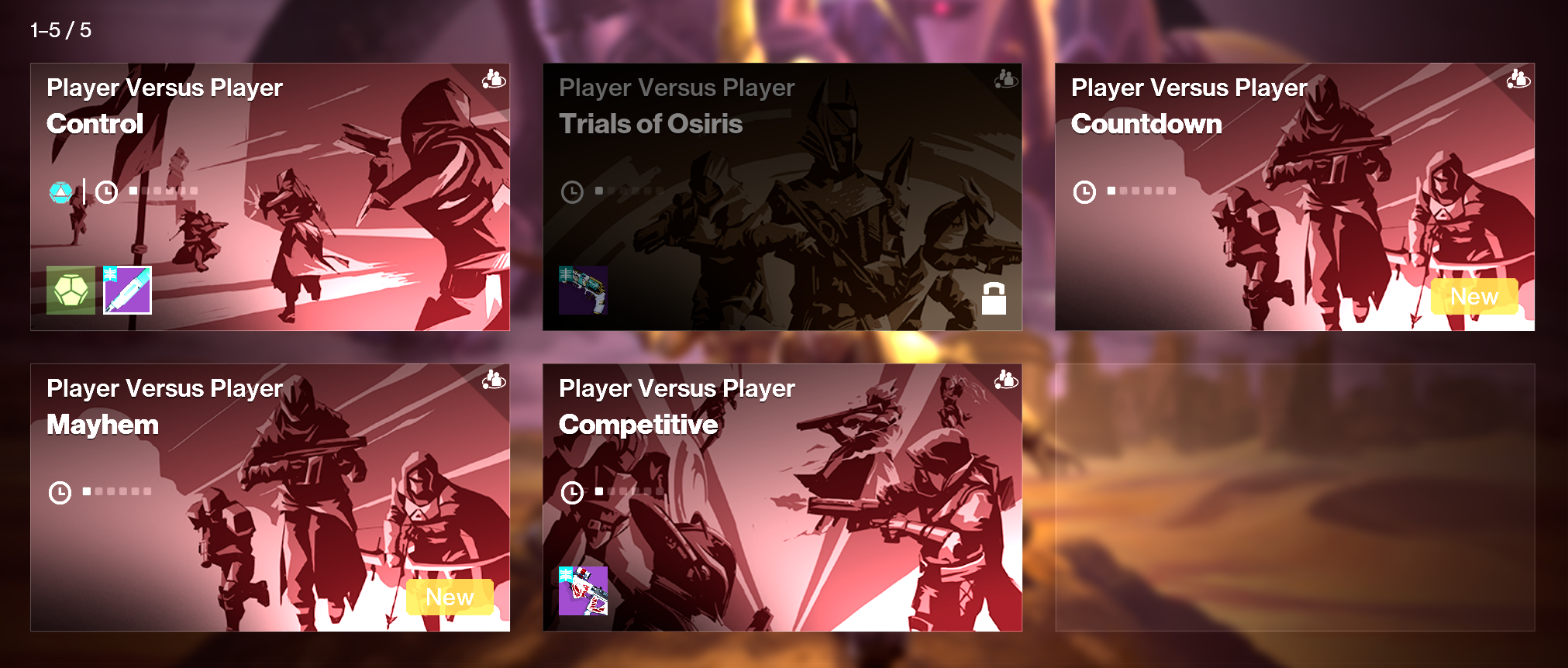Click the lock icon on Trials of Osiris
This screenshot has width=1568, height=668.
[x=994, y=298]
